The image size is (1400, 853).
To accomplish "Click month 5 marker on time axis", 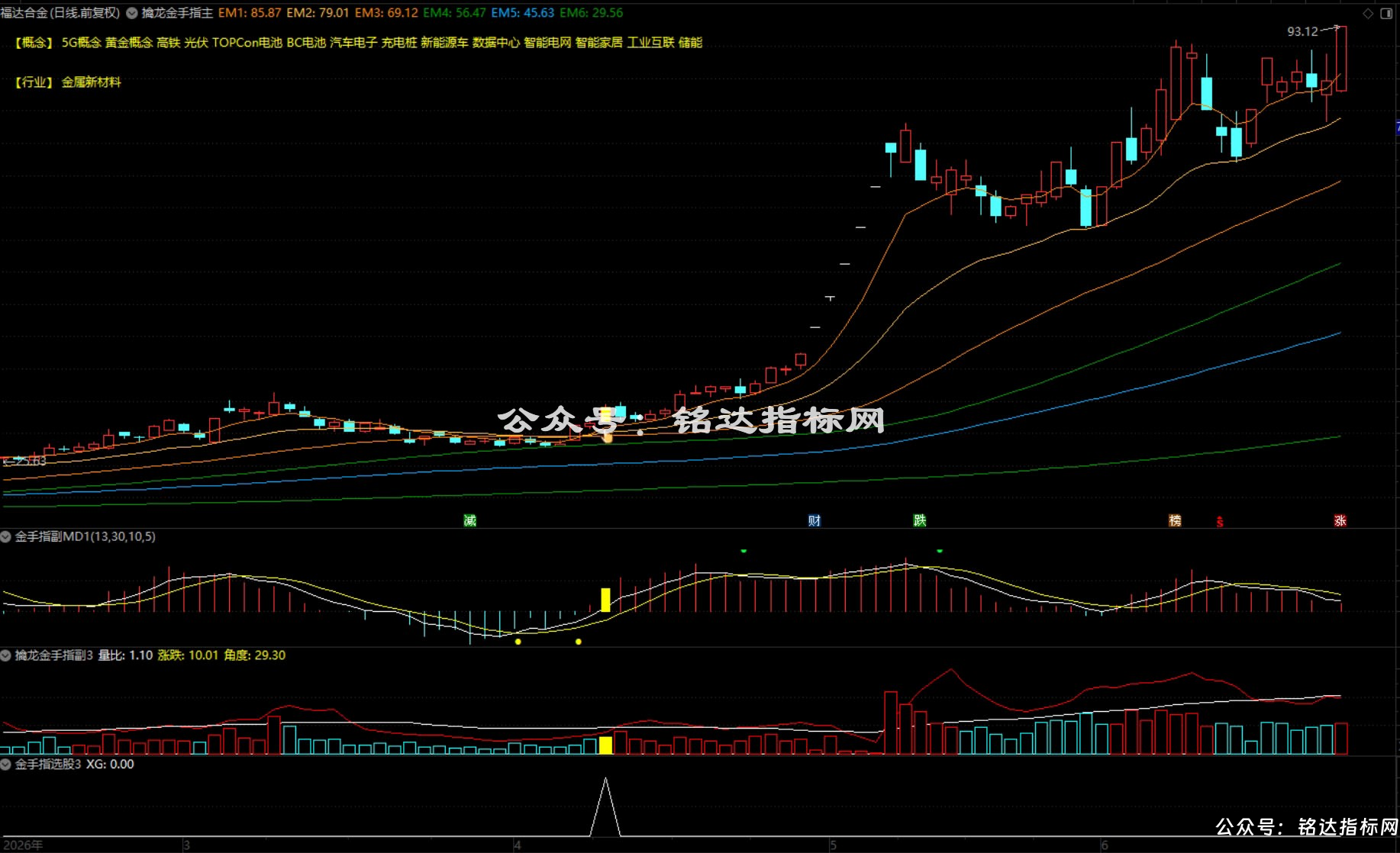I will (x=833, y=845).
